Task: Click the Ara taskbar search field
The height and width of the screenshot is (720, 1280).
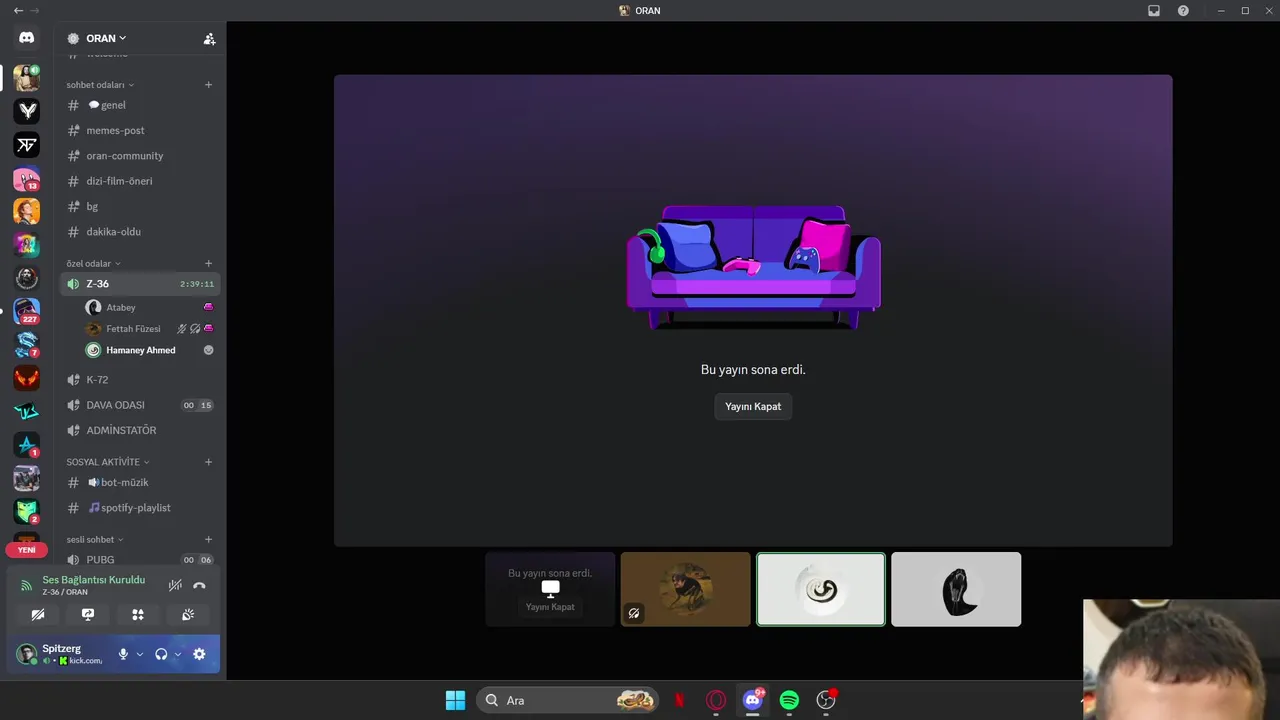Action: (x=568, y=700)
